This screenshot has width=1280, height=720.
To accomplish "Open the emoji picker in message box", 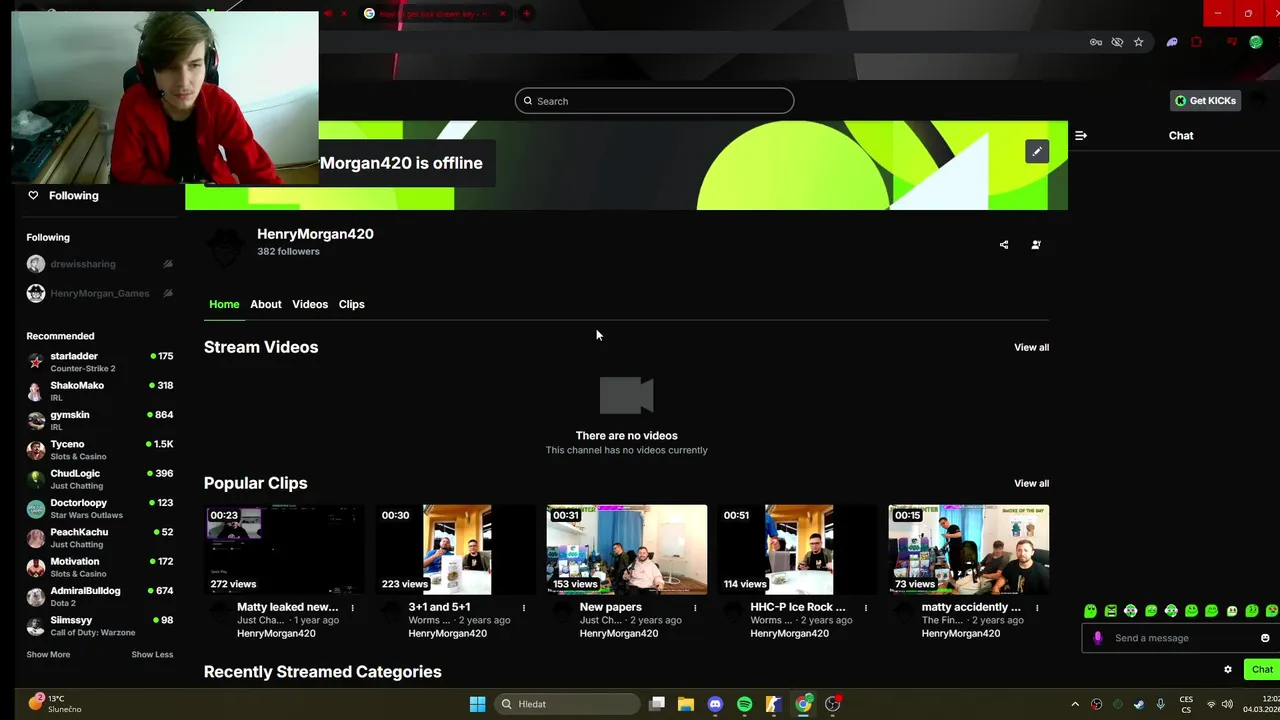I will (1265, 638).
